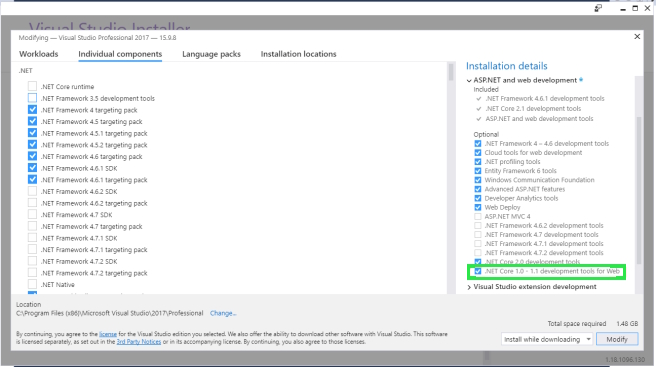The image size is (656, 367).
Task: Check .NET Framework 4.7 SDK
Action: tap(32, 214)
